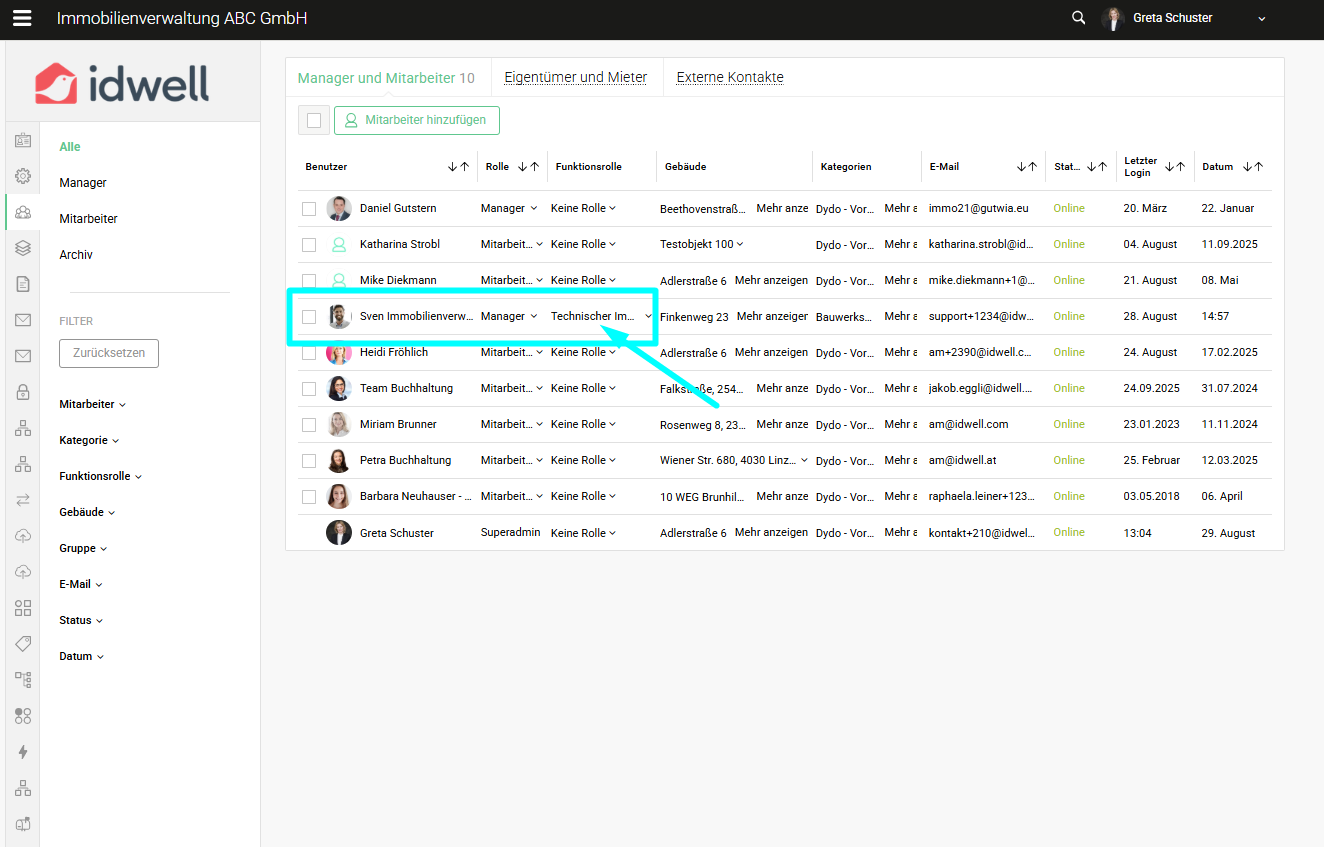Open the hamburger menu in top bar
This screenshot has width=1324, height=847.
22,18
